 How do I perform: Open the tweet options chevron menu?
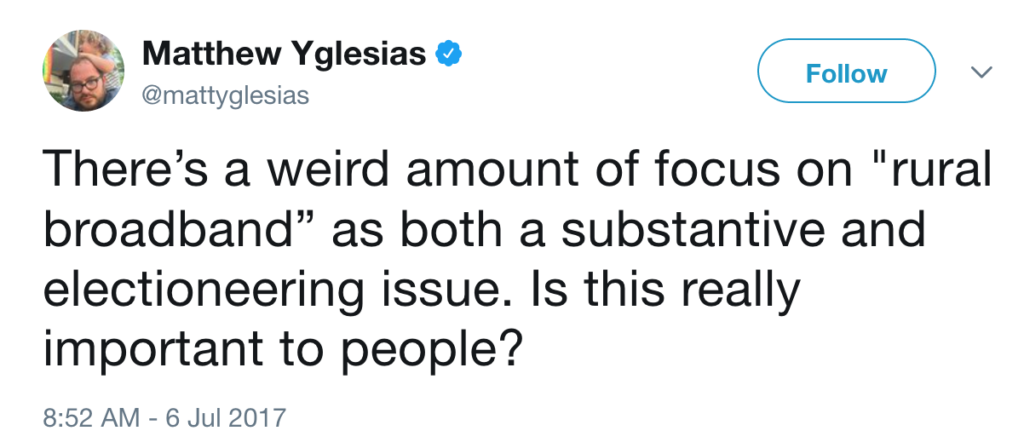pyautogui.click(x=981, y=73)
